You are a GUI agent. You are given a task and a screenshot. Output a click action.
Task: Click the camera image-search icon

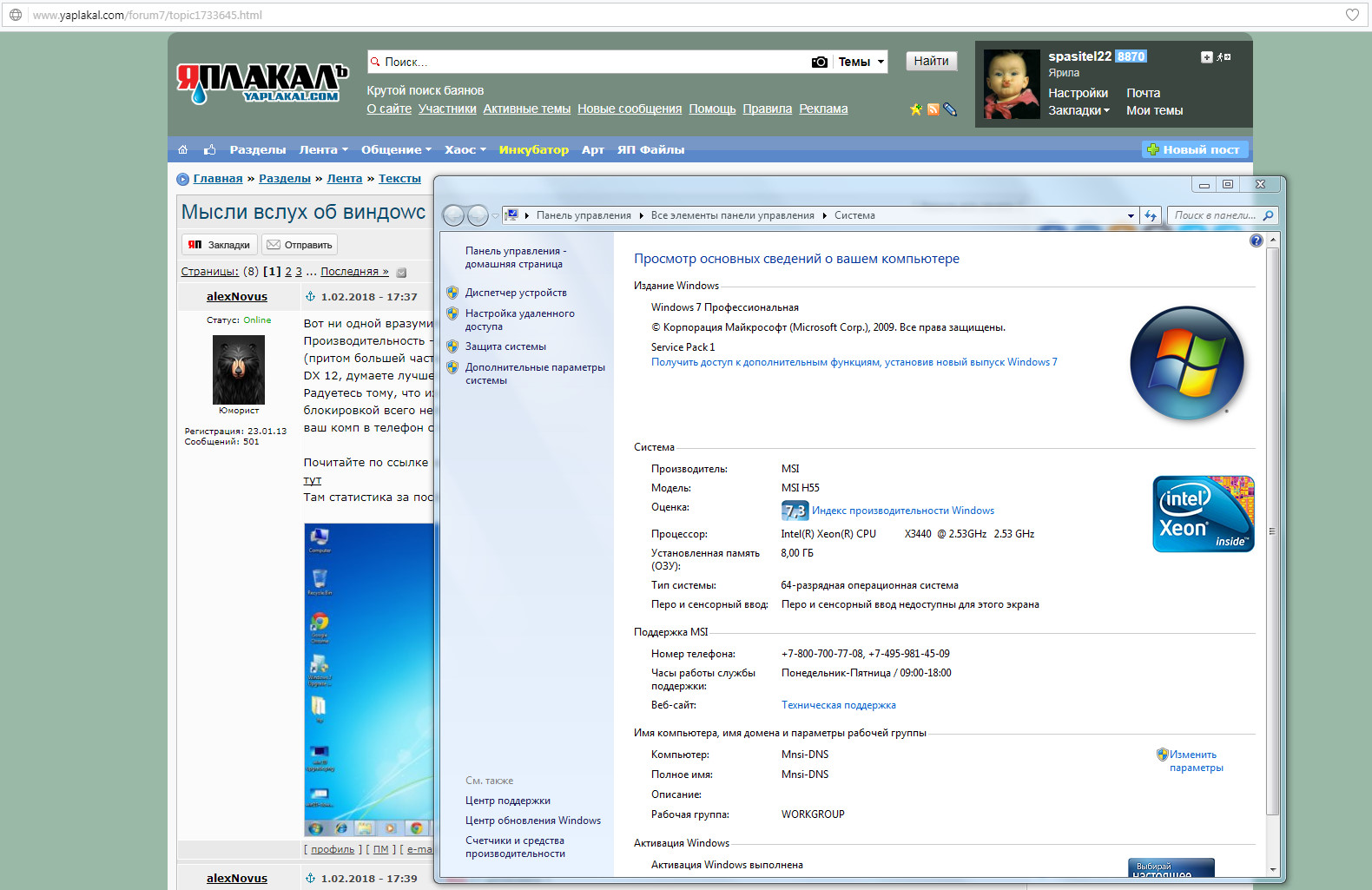click(819, 62)
